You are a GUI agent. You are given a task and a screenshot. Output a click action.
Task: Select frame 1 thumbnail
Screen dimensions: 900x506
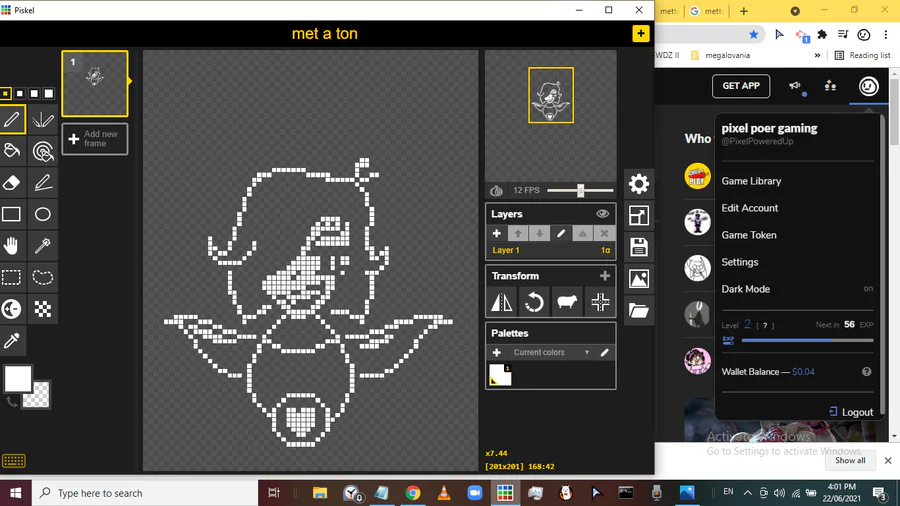tap(95, 84)
